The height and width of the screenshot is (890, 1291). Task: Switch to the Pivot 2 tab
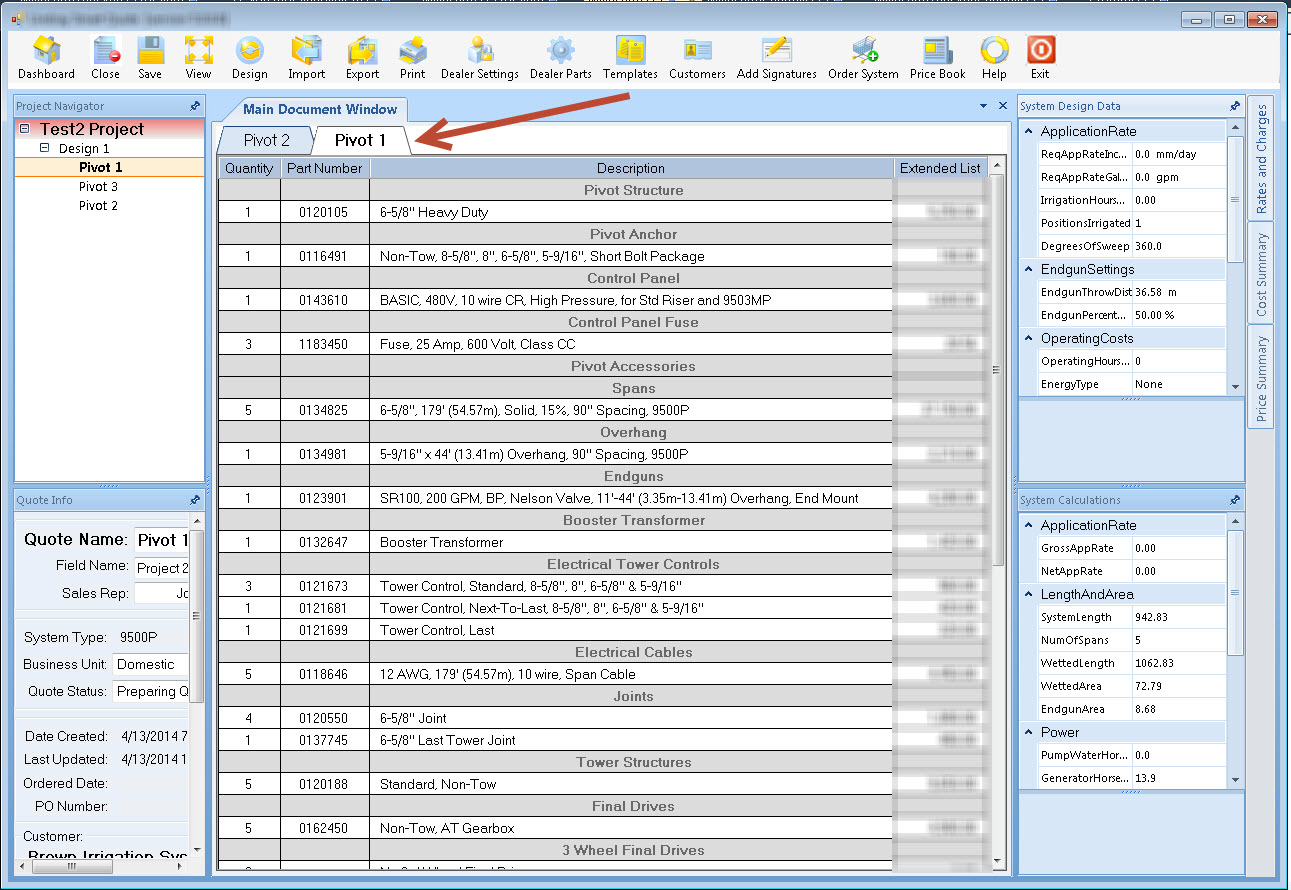(x=266, y=141)
